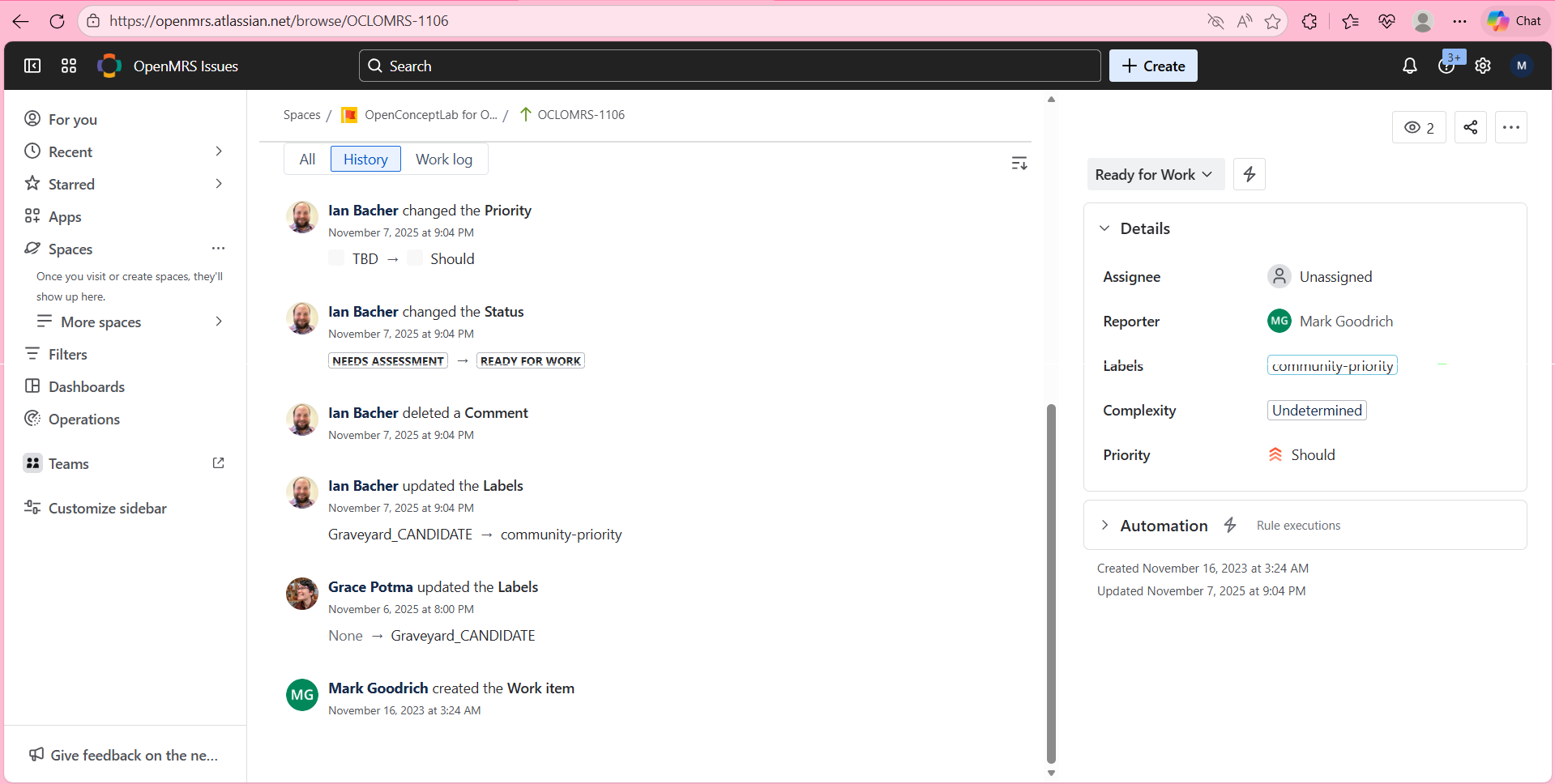Open the more actions ellipsis menu
The width and height of the screenshot is (1555, 784).
[1510, 127]
